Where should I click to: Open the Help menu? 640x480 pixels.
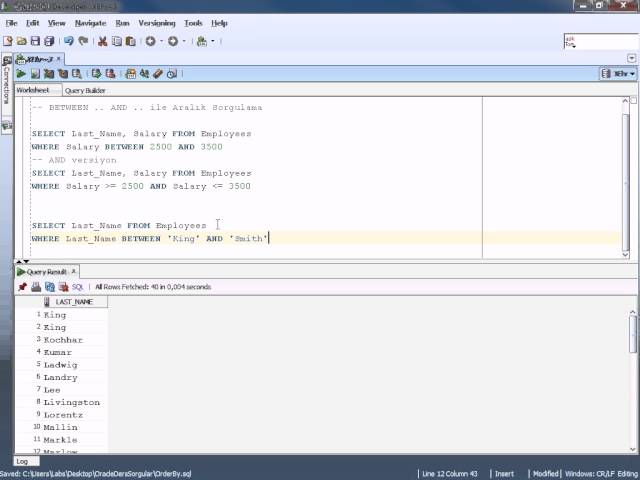(x=219, y=23)
